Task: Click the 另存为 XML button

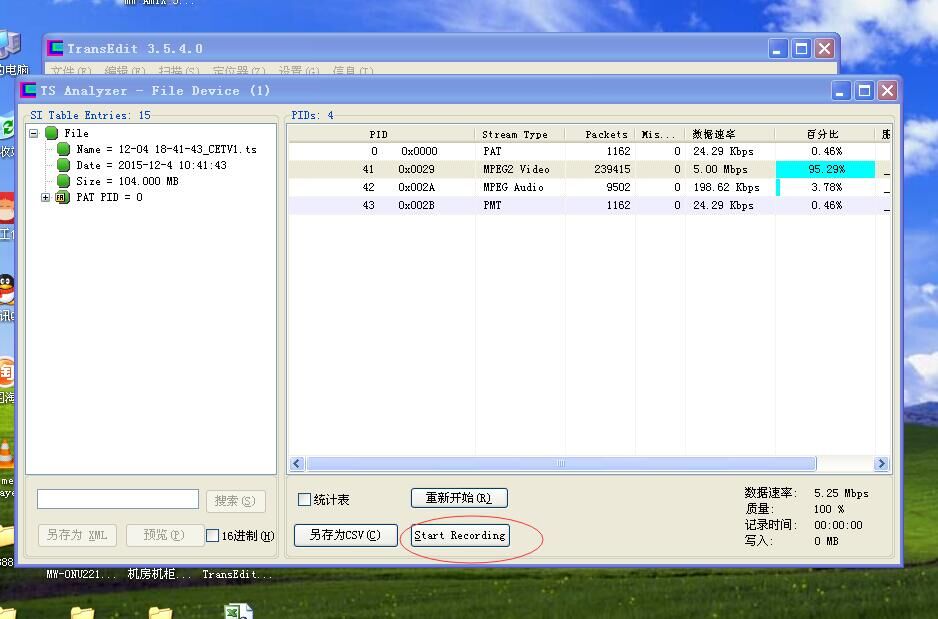Action: 77,535
